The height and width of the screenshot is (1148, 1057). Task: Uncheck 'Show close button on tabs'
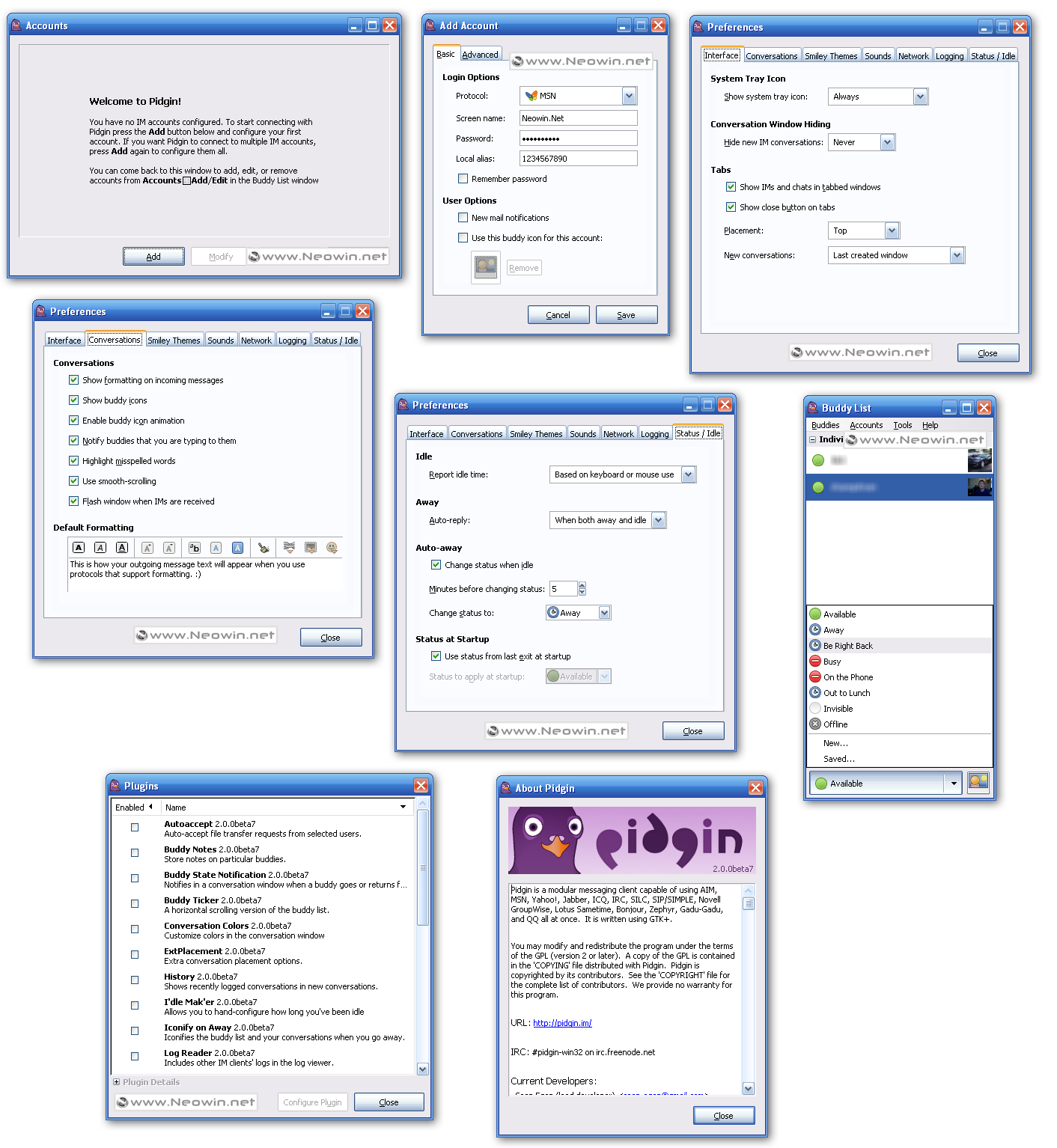[731, 207]
